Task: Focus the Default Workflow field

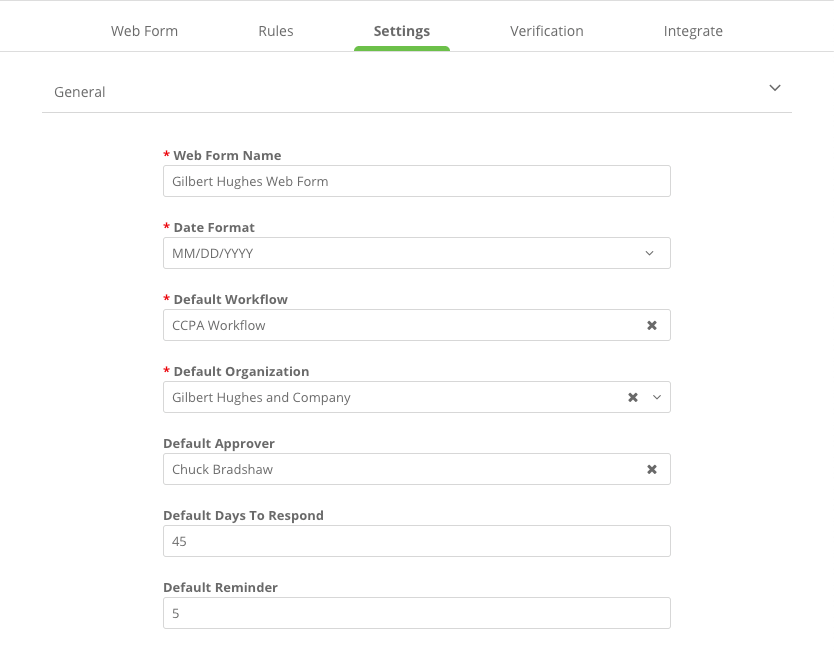Action: pos(400,325)
